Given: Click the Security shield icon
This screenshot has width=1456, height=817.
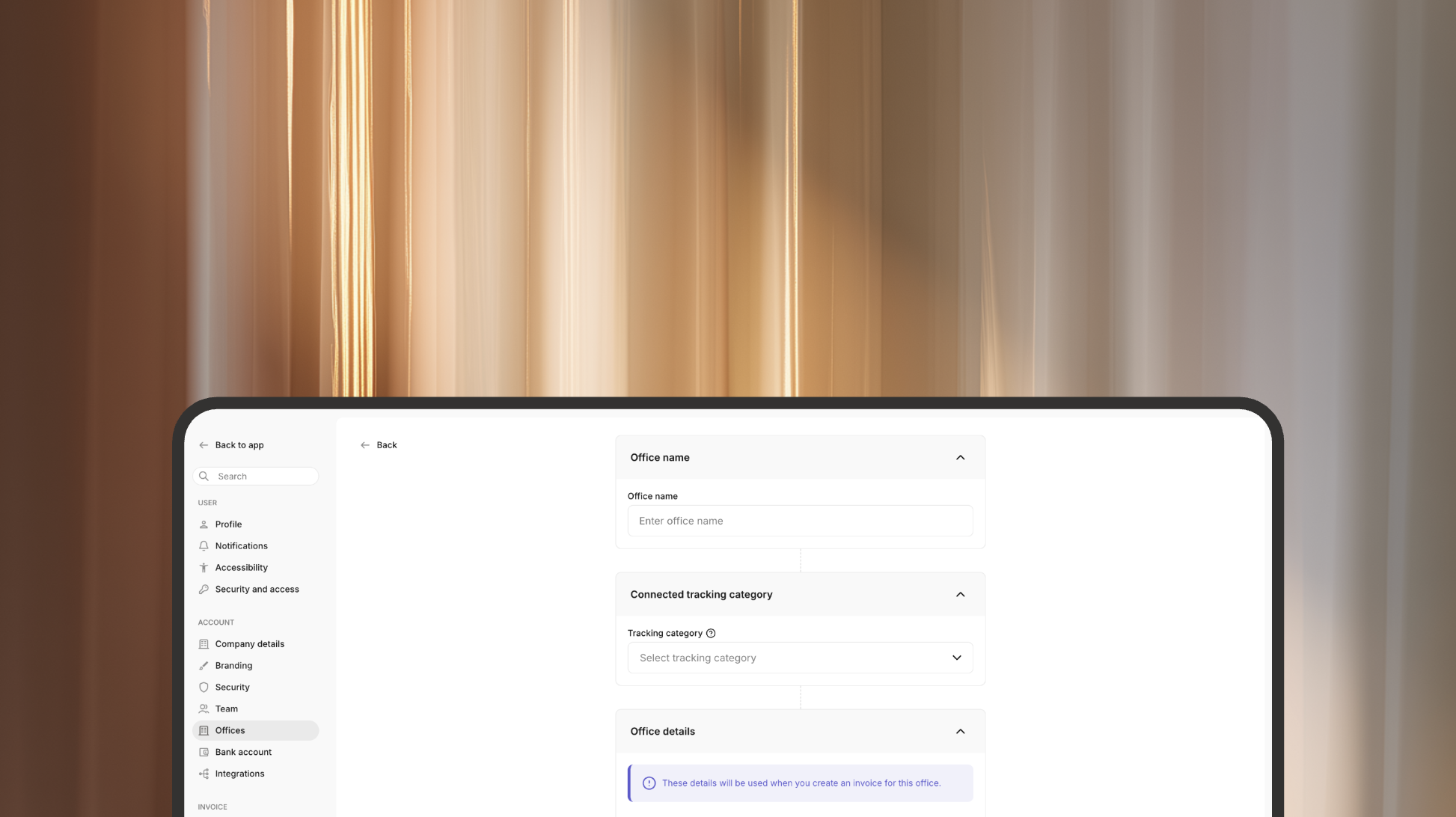Looking at the screenshot, I should [x=204, y=688].
